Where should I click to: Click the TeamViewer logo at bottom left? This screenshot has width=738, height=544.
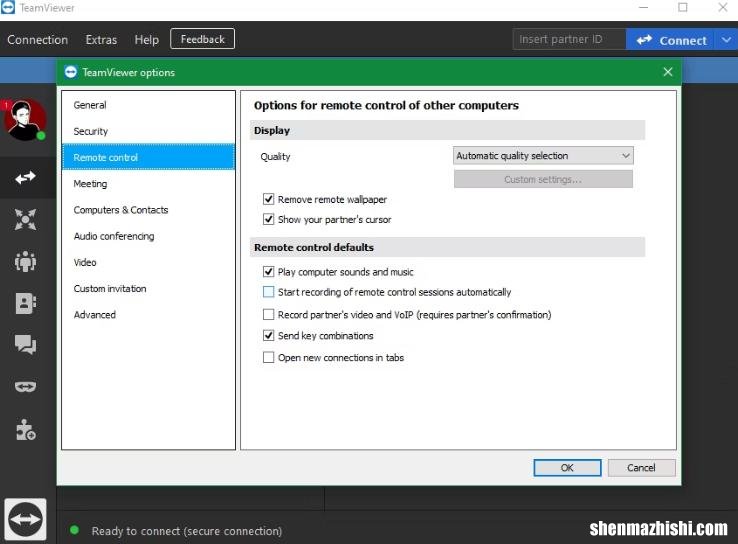25,519
